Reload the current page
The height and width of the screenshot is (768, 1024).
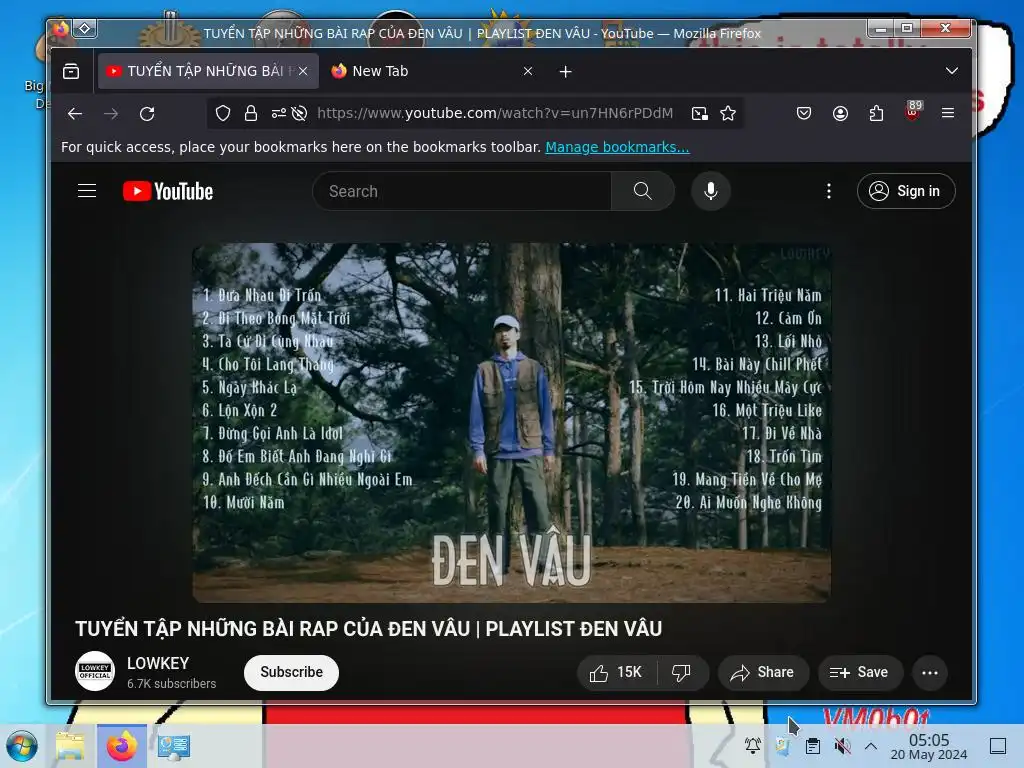point(147,114)
